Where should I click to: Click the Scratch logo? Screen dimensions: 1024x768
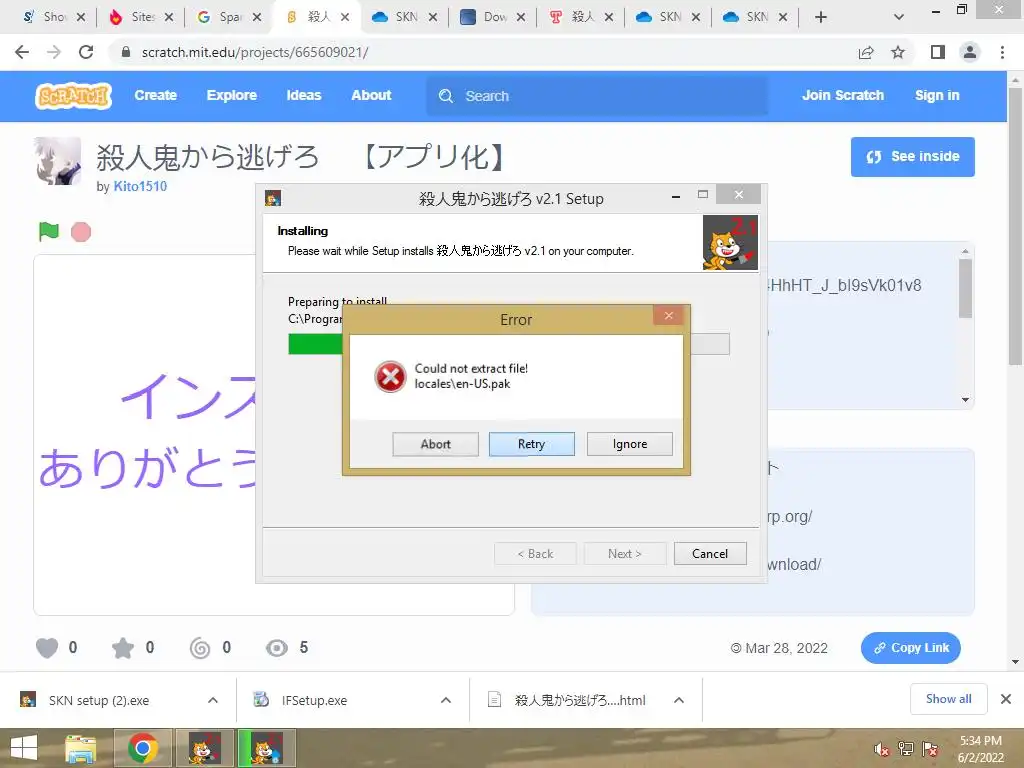click(73, 96)
